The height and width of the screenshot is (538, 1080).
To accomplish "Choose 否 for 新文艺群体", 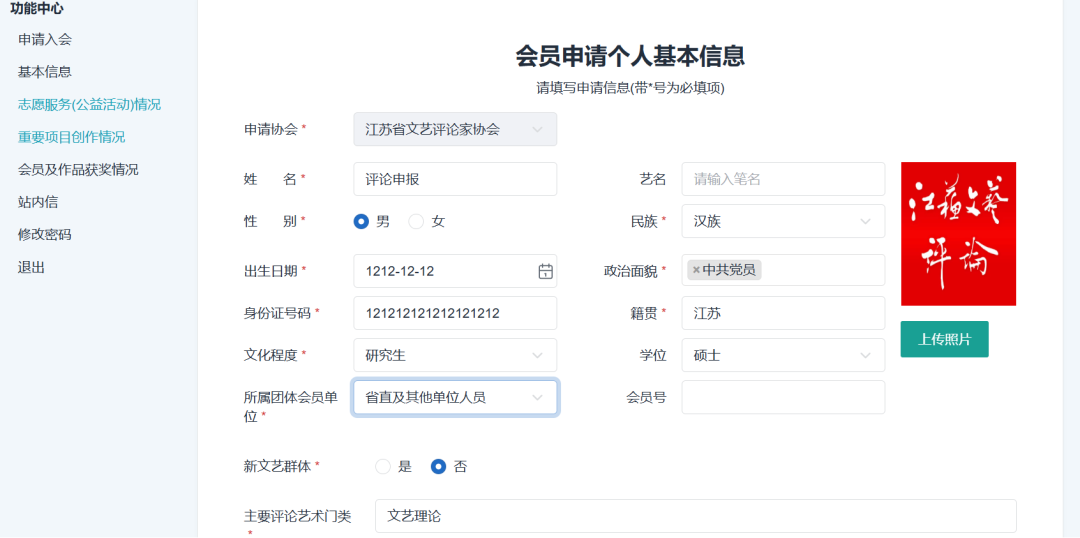I will (x=438, y=466).
